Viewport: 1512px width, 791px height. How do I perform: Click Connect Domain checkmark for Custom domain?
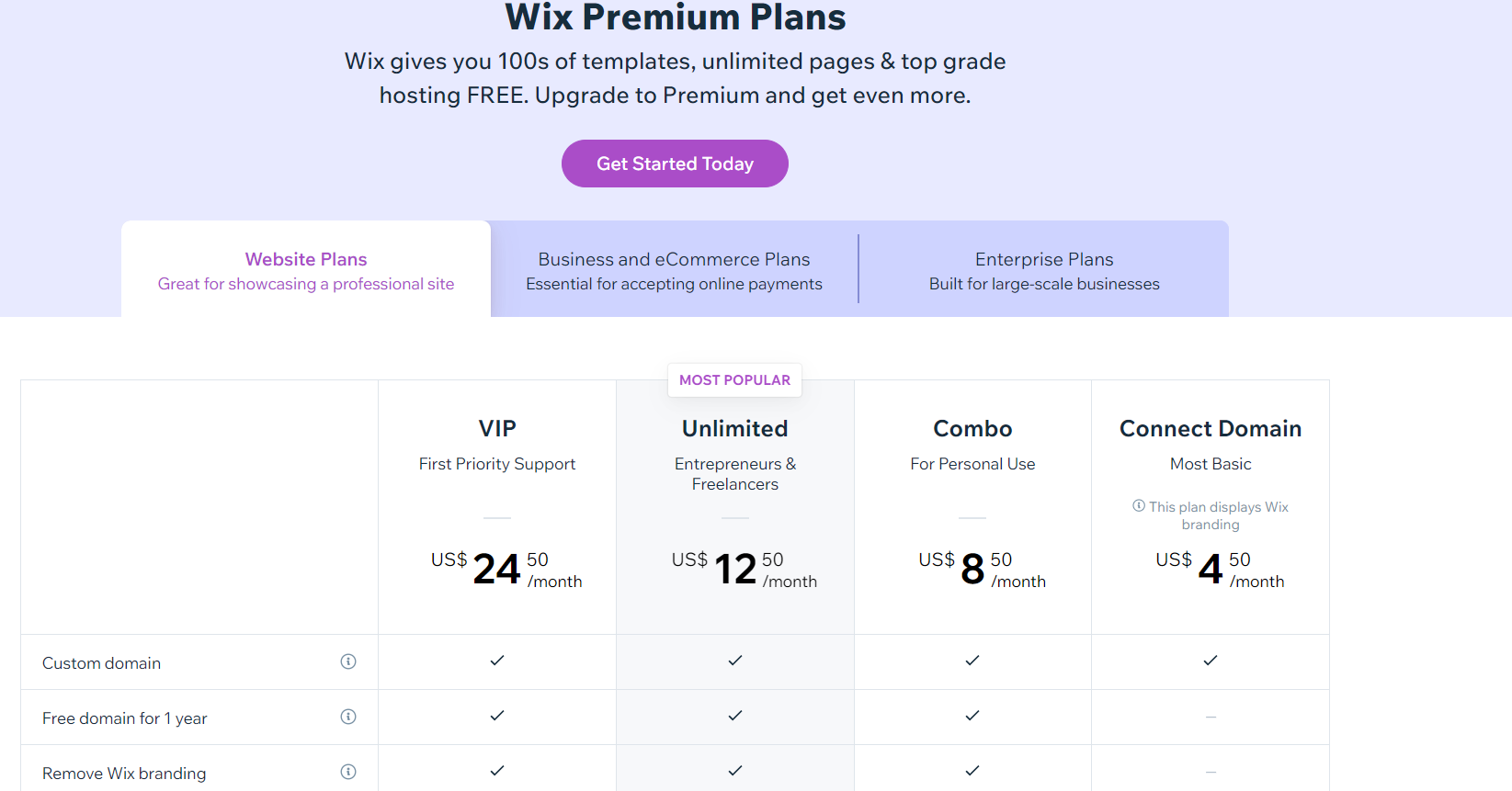(1211, 661)
